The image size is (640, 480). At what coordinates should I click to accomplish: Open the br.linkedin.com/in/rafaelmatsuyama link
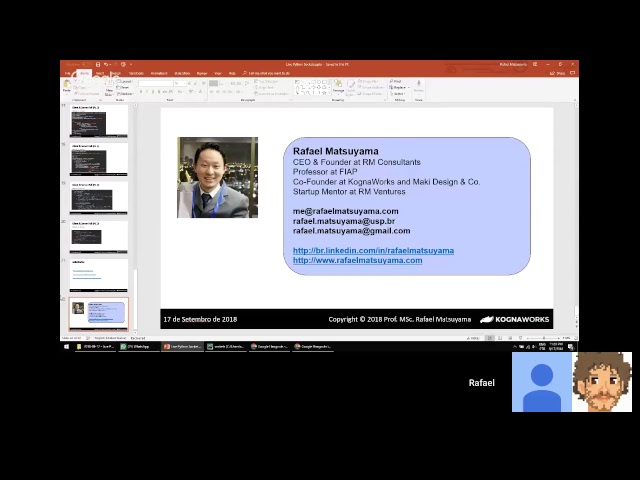tap(373, 251)
